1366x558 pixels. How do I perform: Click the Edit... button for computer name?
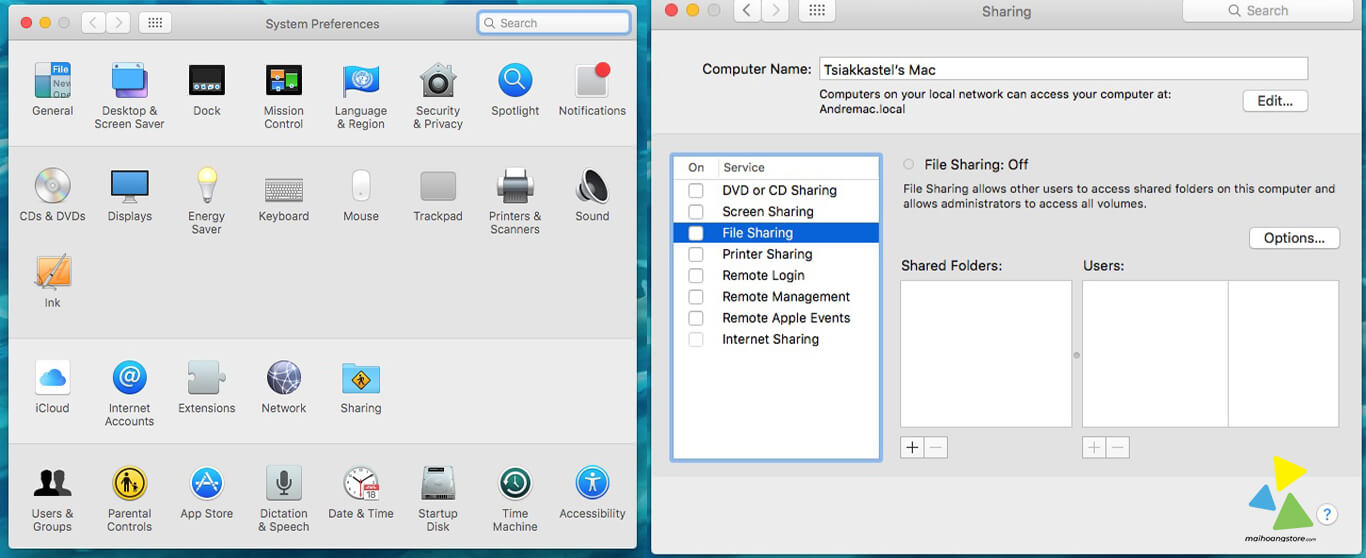(1275, 101)
